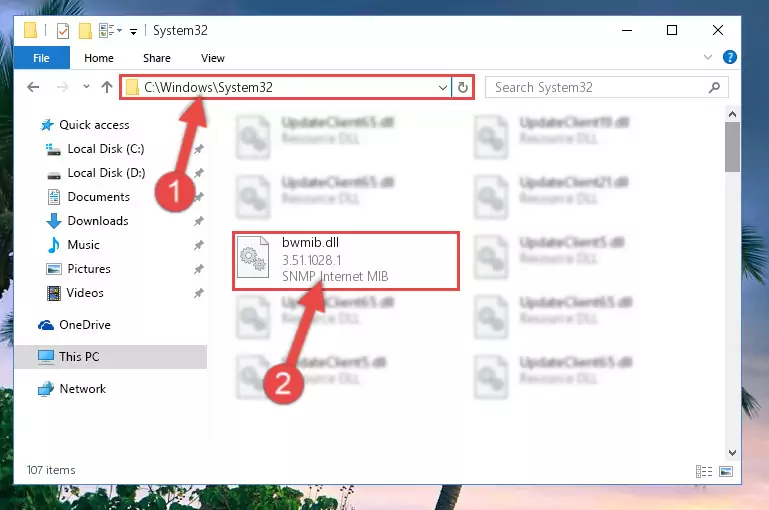Click the magnifier search icon

point(714,87)
